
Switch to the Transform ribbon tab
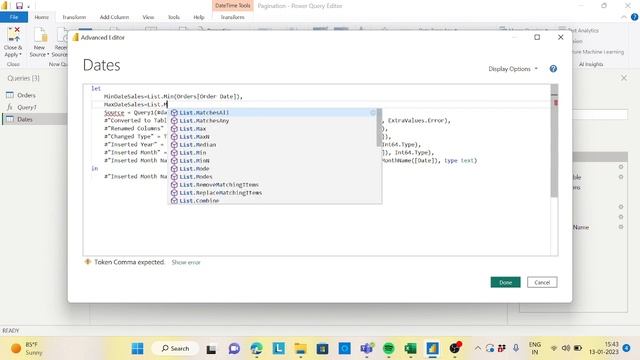click(x=74, y=17)
